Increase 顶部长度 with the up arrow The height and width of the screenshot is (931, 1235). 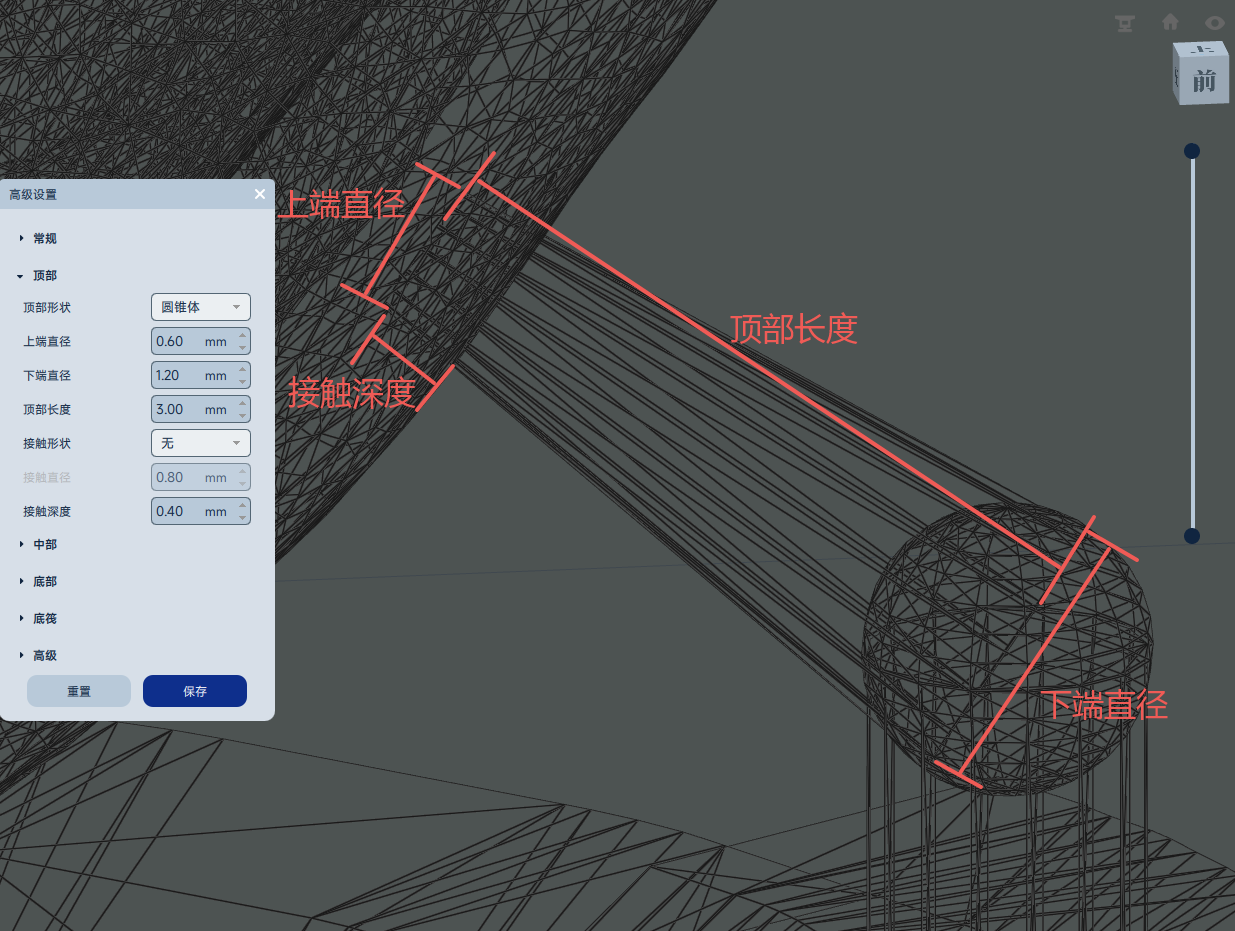click(242, 403)
